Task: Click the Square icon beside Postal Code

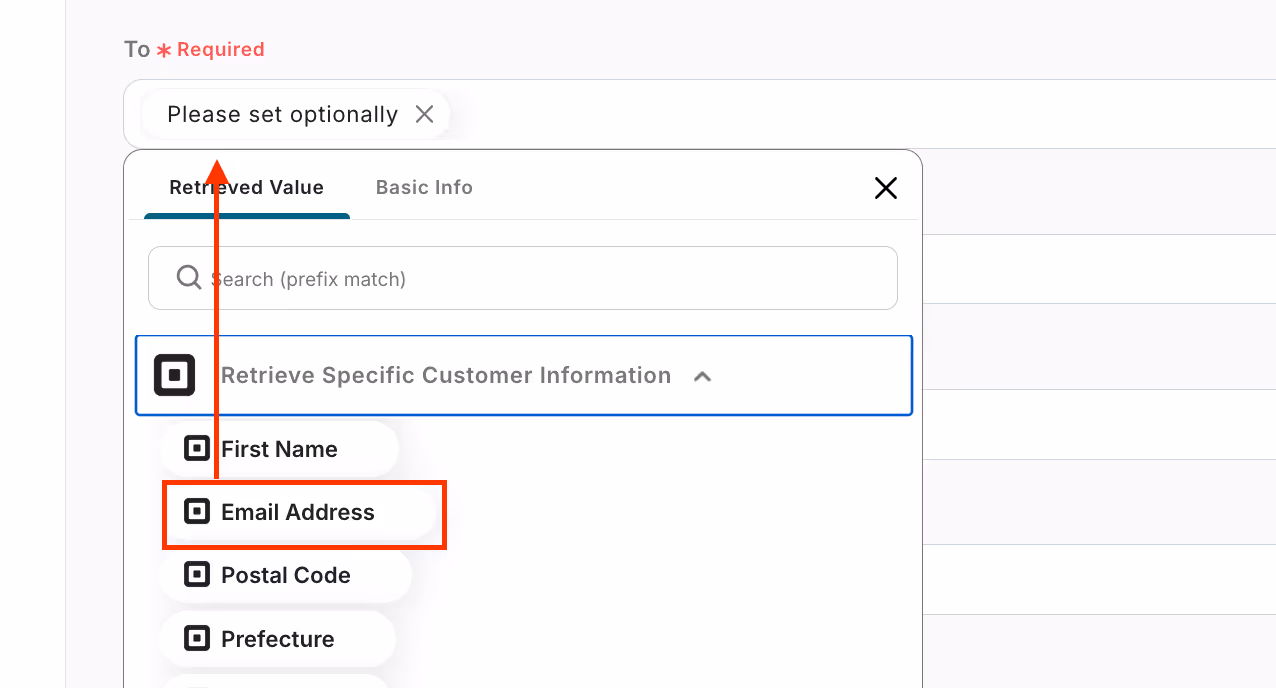Action: click(198, 574)
